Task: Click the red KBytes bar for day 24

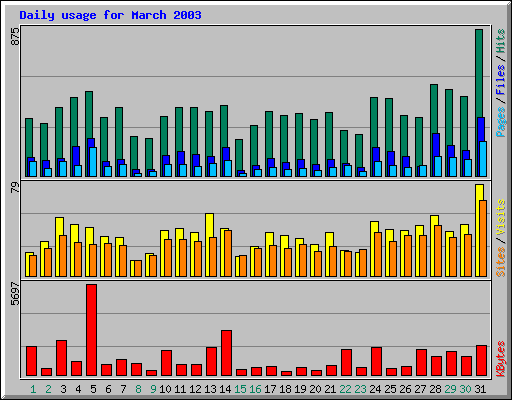Action: pos(377,362)
